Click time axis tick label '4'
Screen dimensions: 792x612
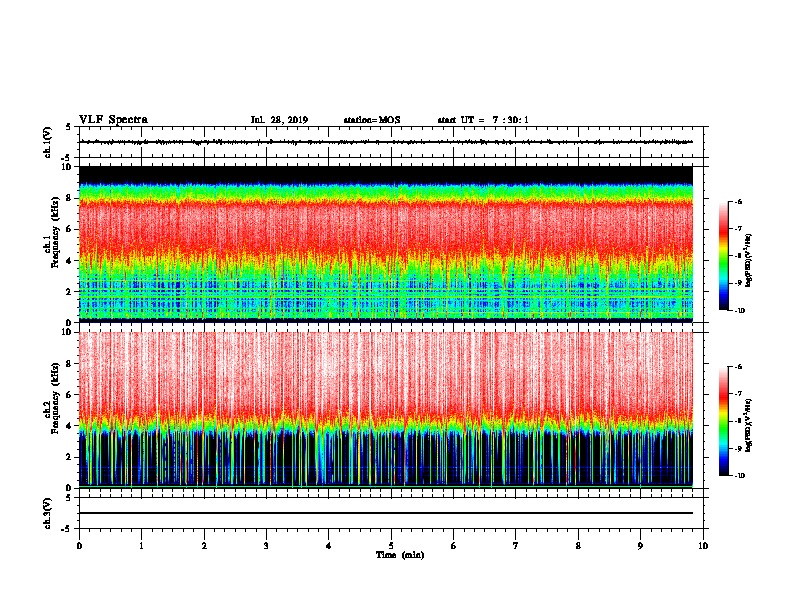coord(329,546)
